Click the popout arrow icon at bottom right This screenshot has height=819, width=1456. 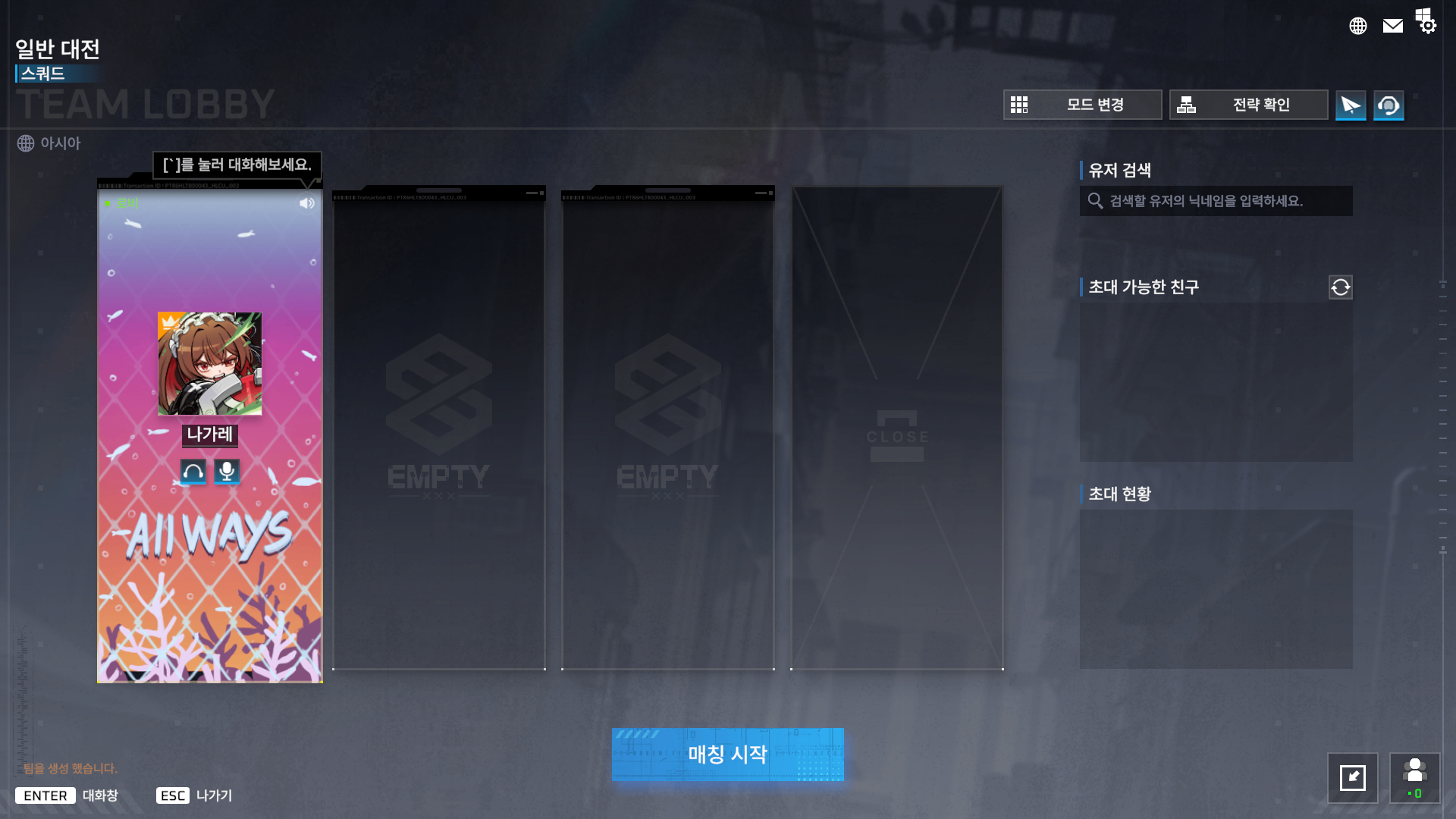[x=1353, y=777]
